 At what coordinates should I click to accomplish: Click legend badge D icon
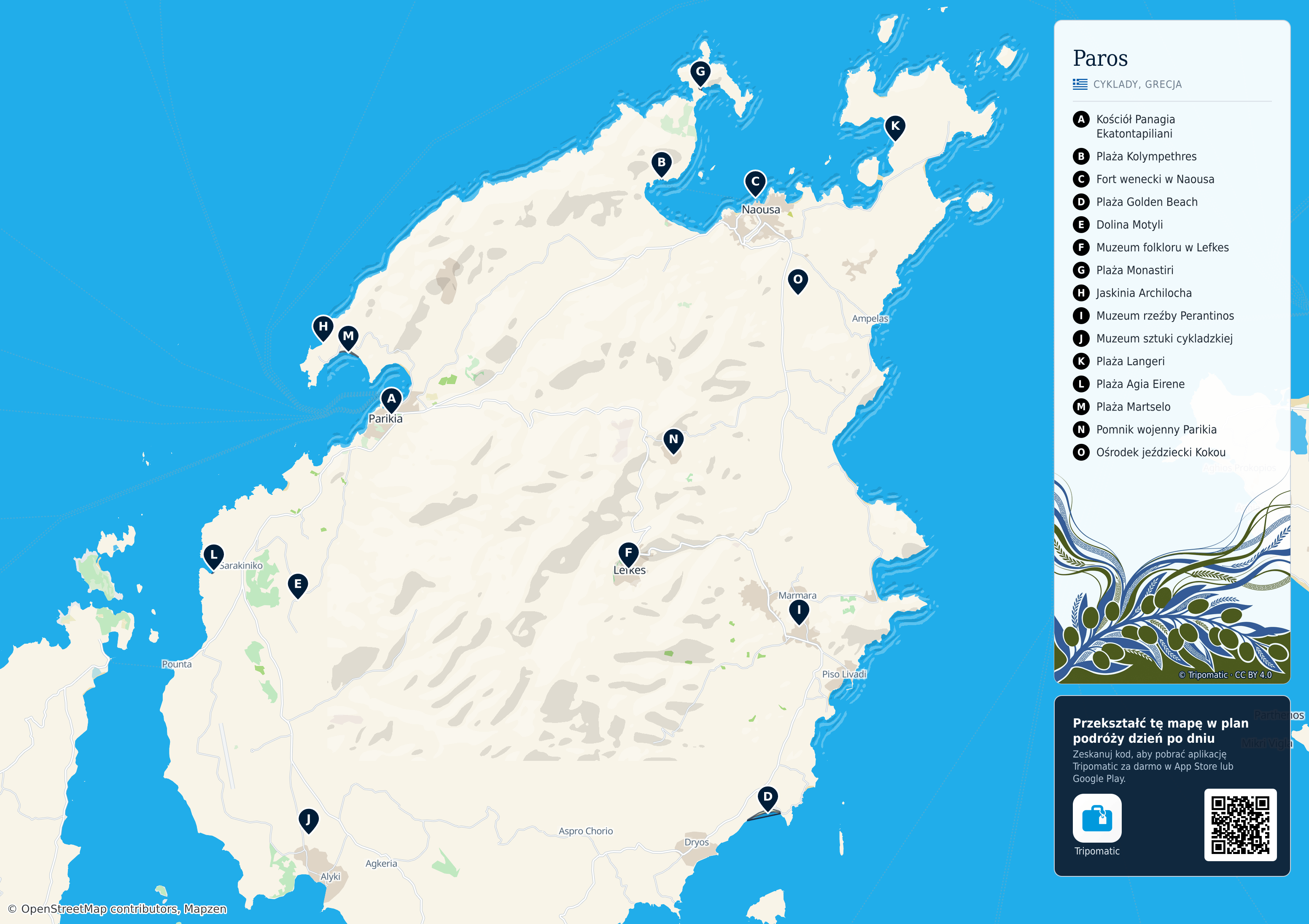click(x=1081, y=202)
